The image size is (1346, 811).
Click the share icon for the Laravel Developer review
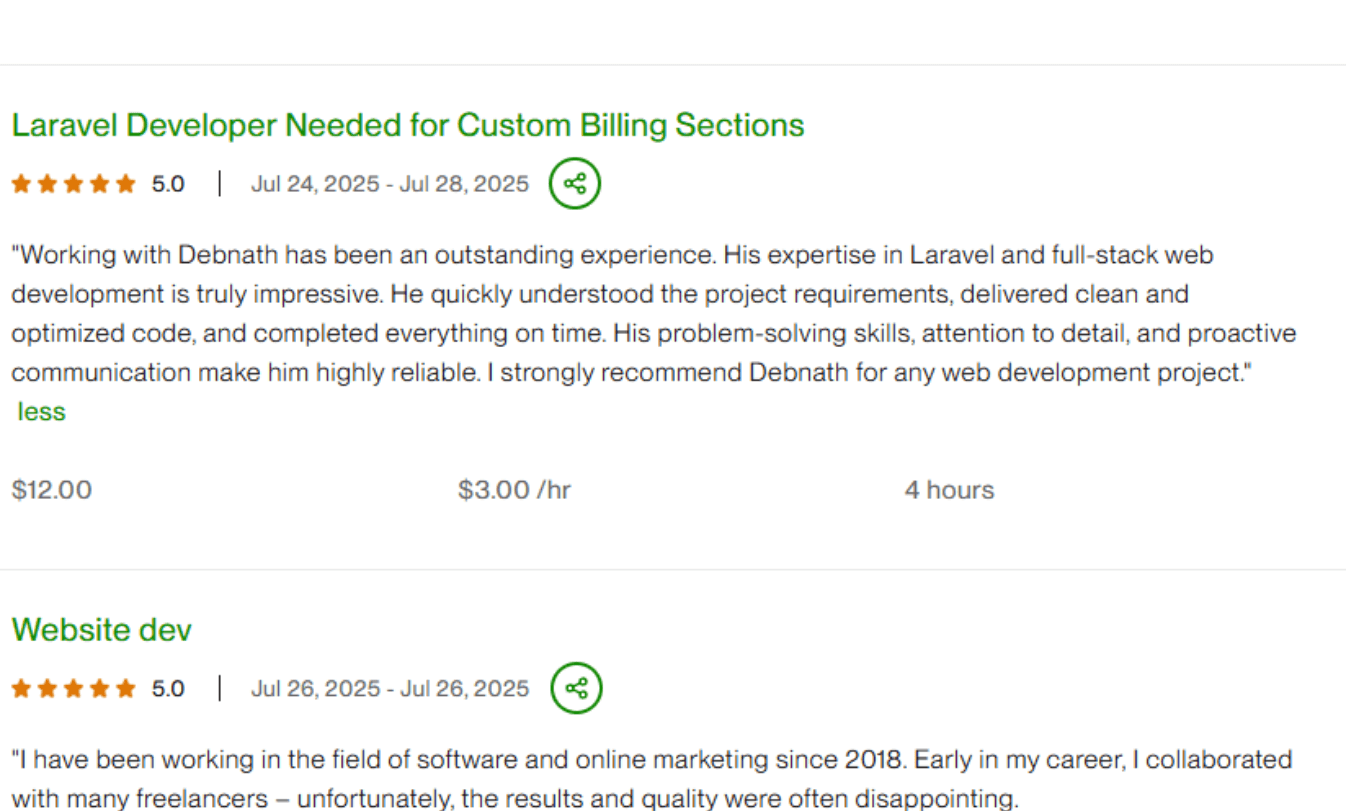pos(574,183)
